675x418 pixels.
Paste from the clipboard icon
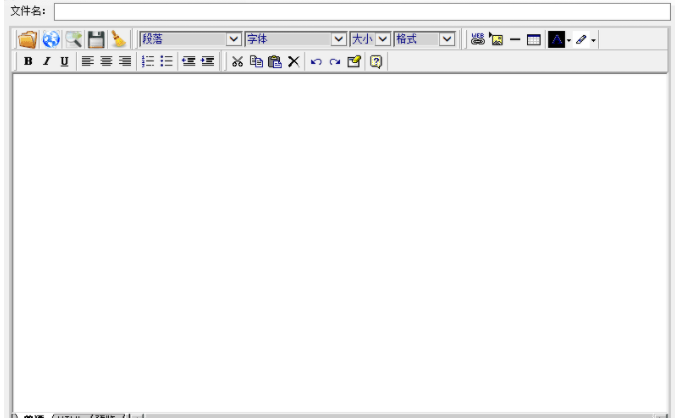(x=275, y=62)
